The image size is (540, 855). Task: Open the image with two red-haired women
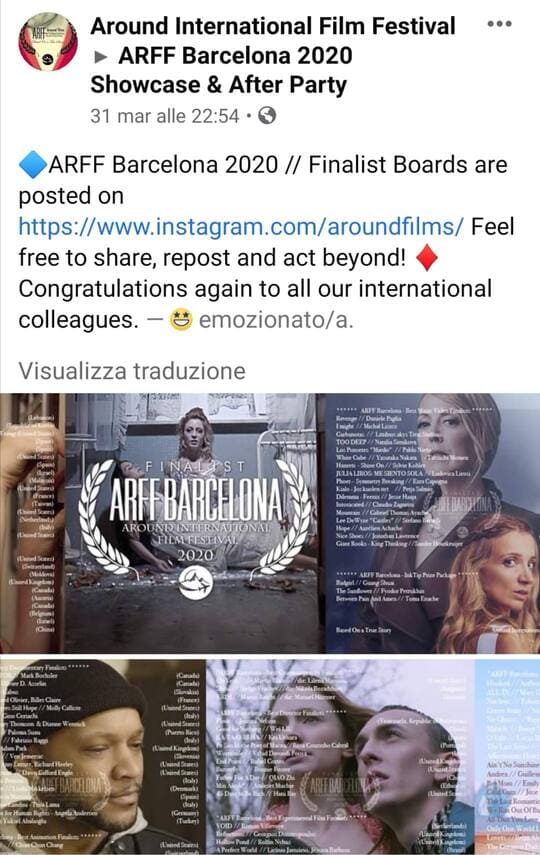(433, 523)
